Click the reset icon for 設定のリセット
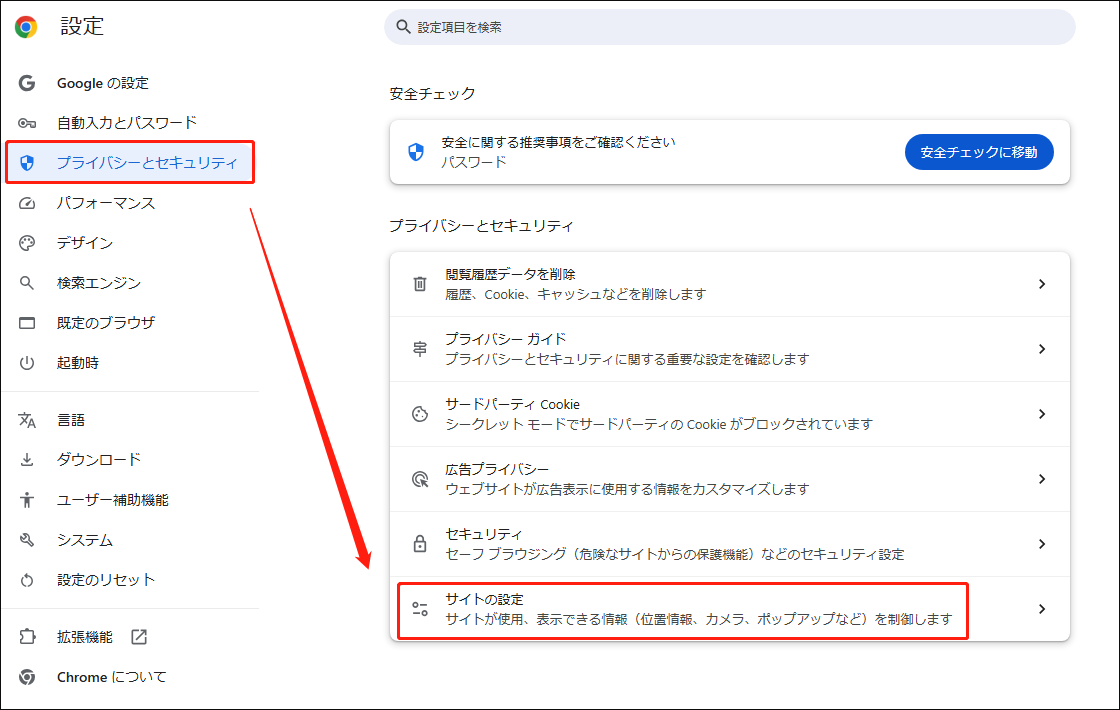1120x710 pixels. (27, 579)
